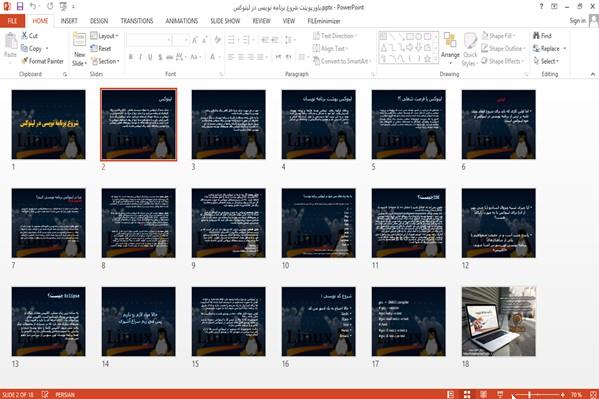Screen dimensions: 599x399
Task: Toggle Bold formatting button
Action: tap(131, 57)
